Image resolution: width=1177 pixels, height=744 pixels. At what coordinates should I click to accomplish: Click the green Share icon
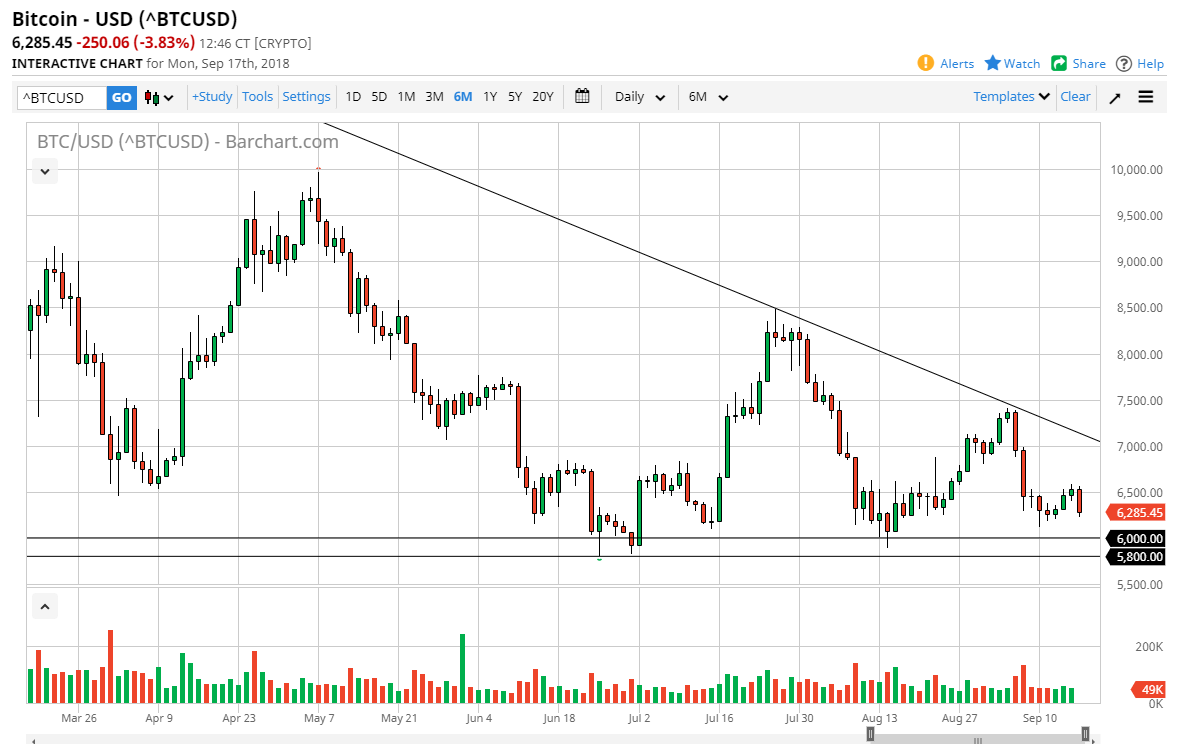[1059, 63]
